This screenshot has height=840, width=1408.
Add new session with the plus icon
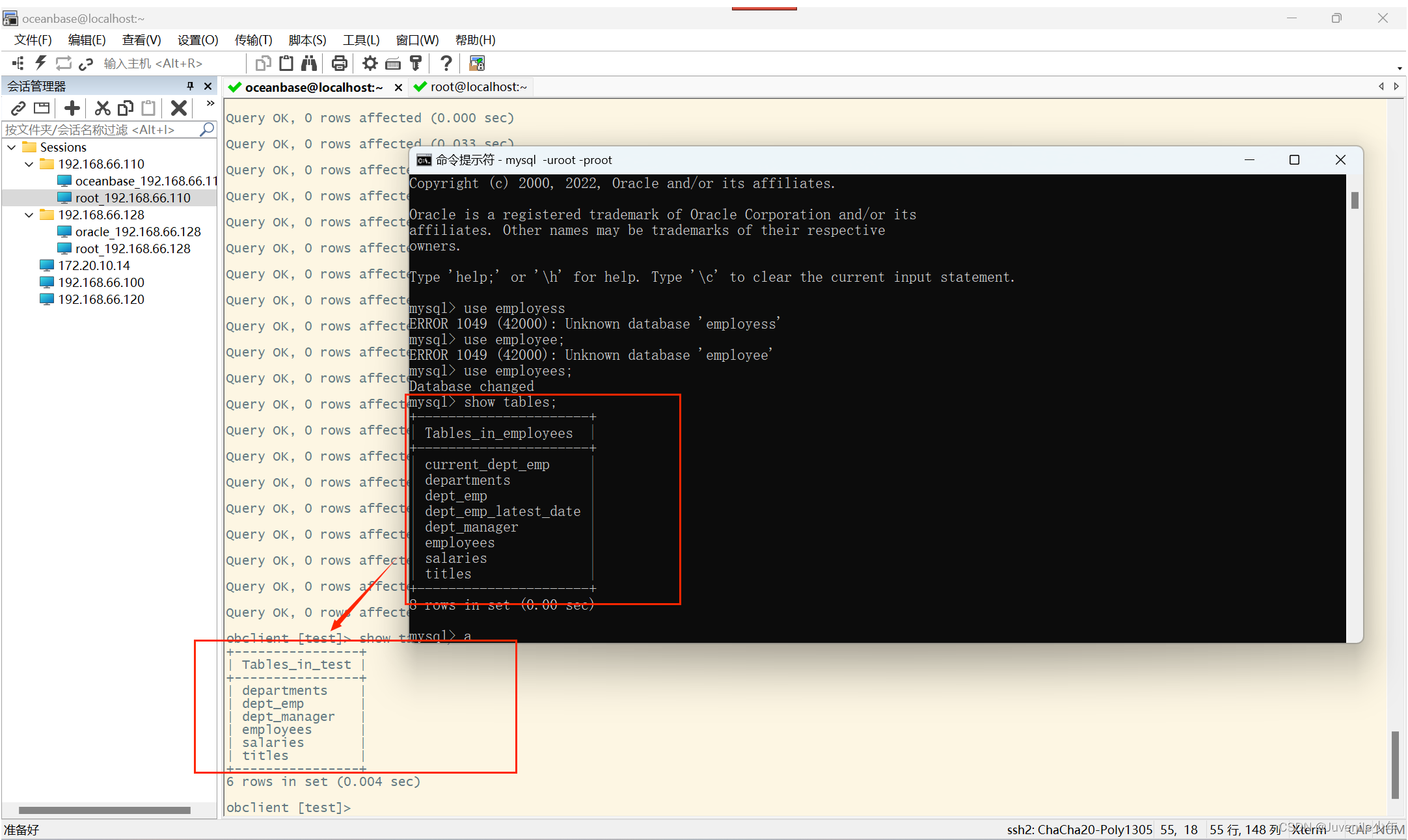[x=72, y=108]
